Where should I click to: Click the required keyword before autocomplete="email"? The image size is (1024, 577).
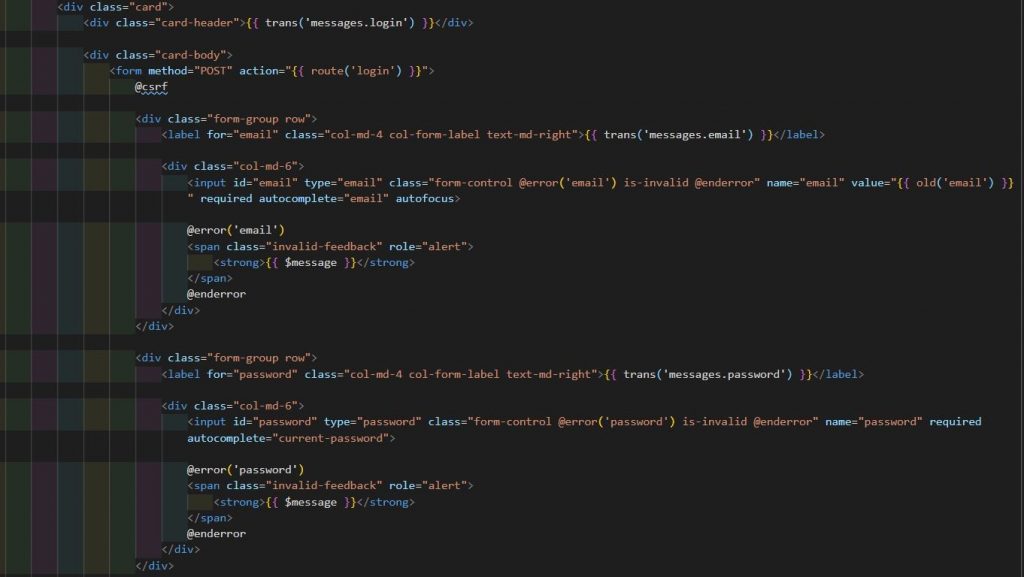point(226,198)
